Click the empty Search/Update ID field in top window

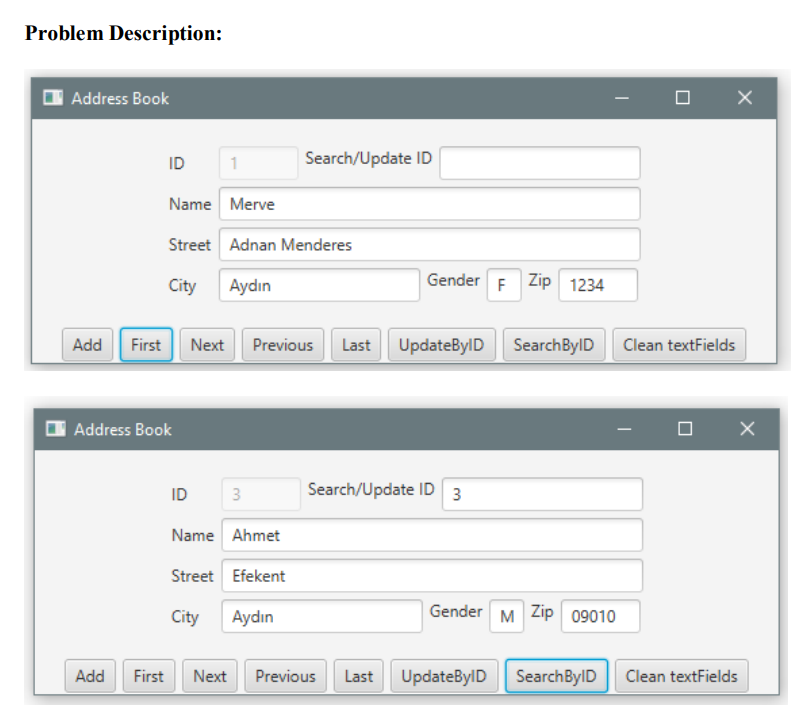[x=539, y=162]
